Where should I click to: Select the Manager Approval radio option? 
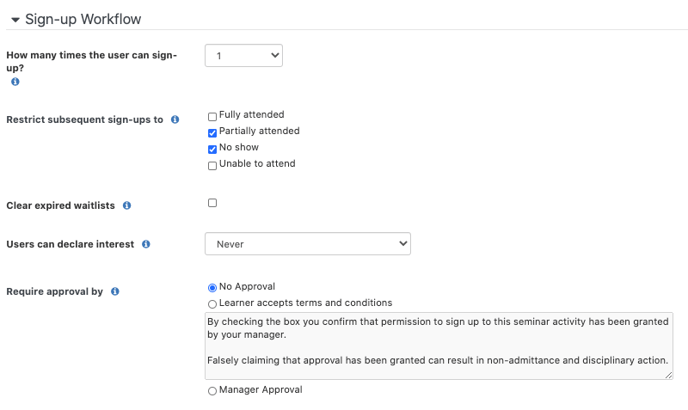tap(212, 391)
